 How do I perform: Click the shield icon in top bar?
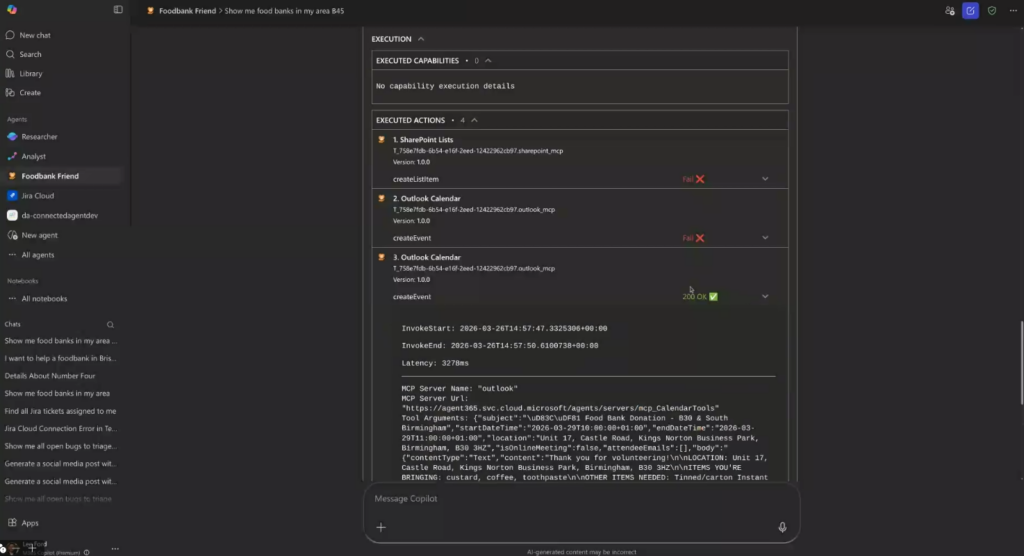pyautogui.click(x=992, y=10)
